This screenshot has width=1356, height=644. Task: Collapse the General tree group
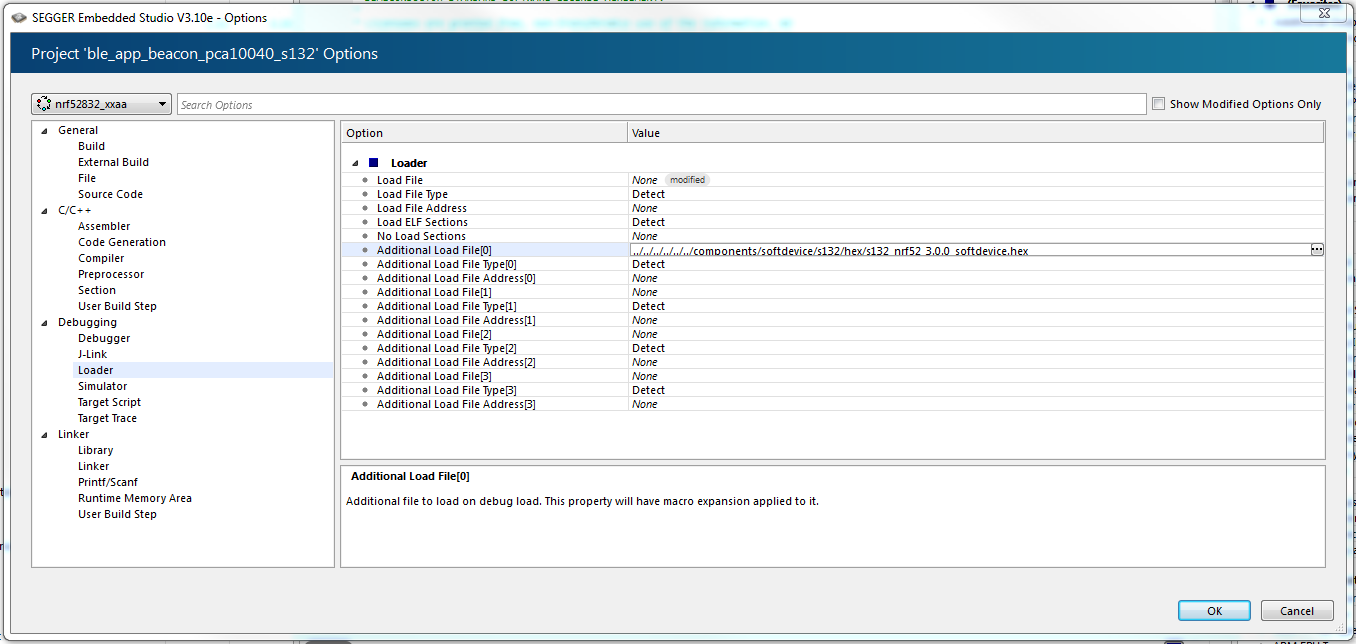click(x=44, y=130)
